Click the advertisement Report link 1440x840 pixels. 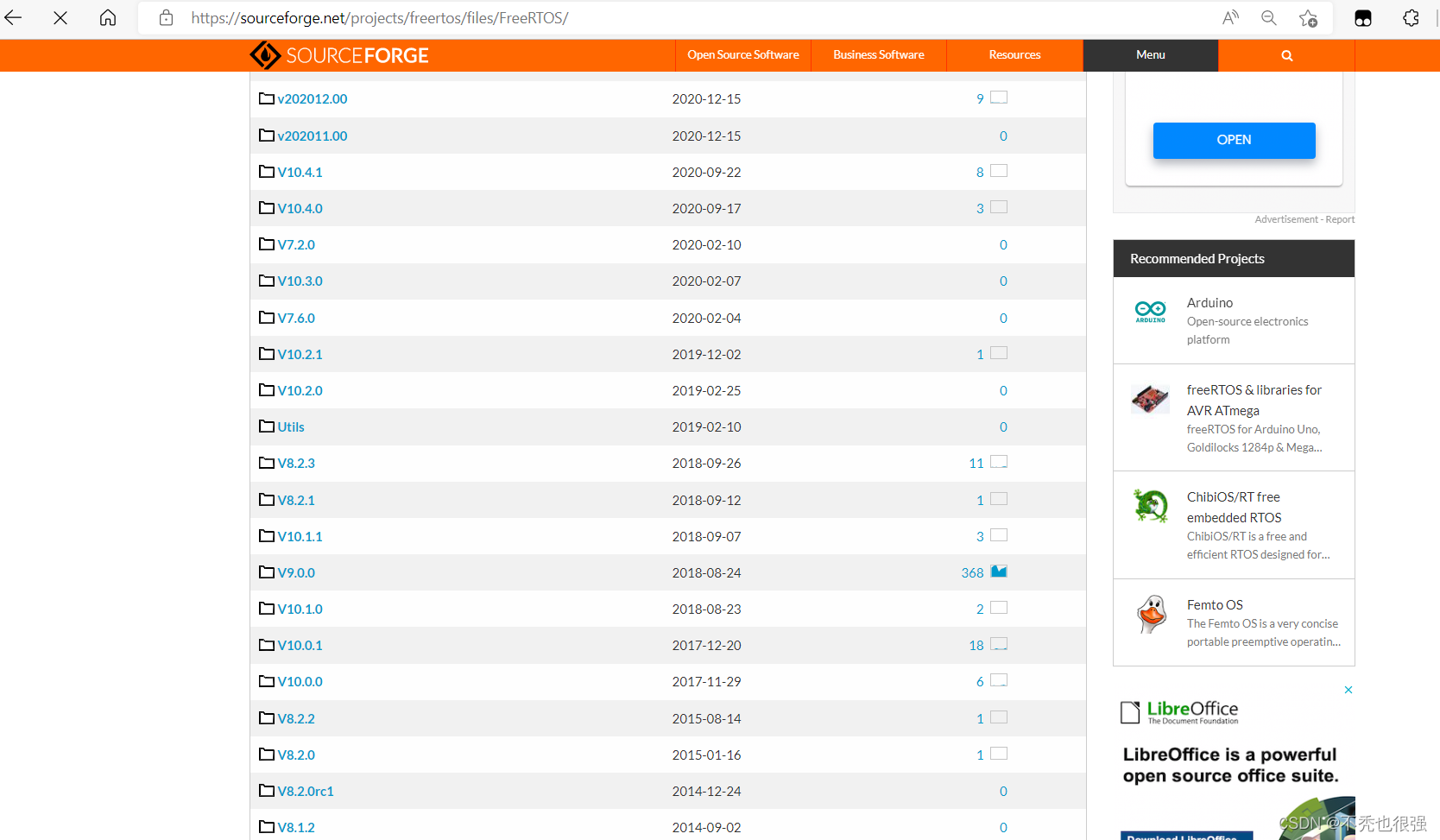(x=1340, y=219)
